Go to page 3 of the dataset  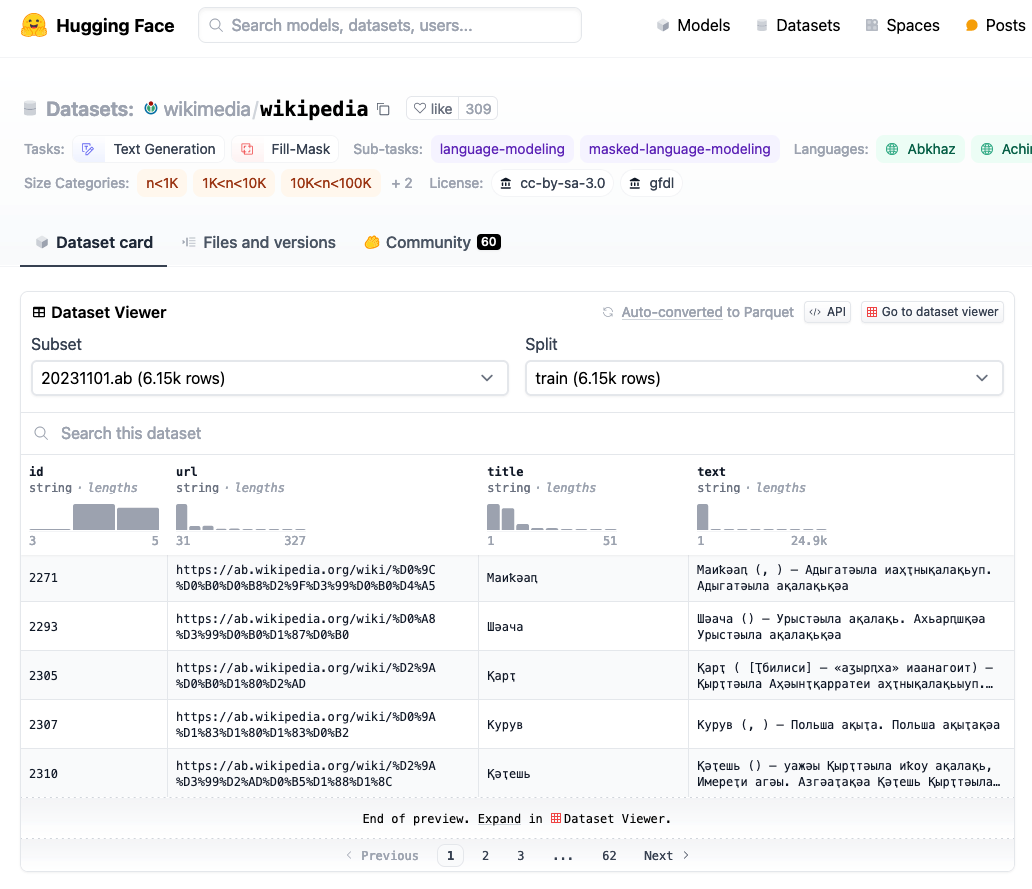point(521,855)
